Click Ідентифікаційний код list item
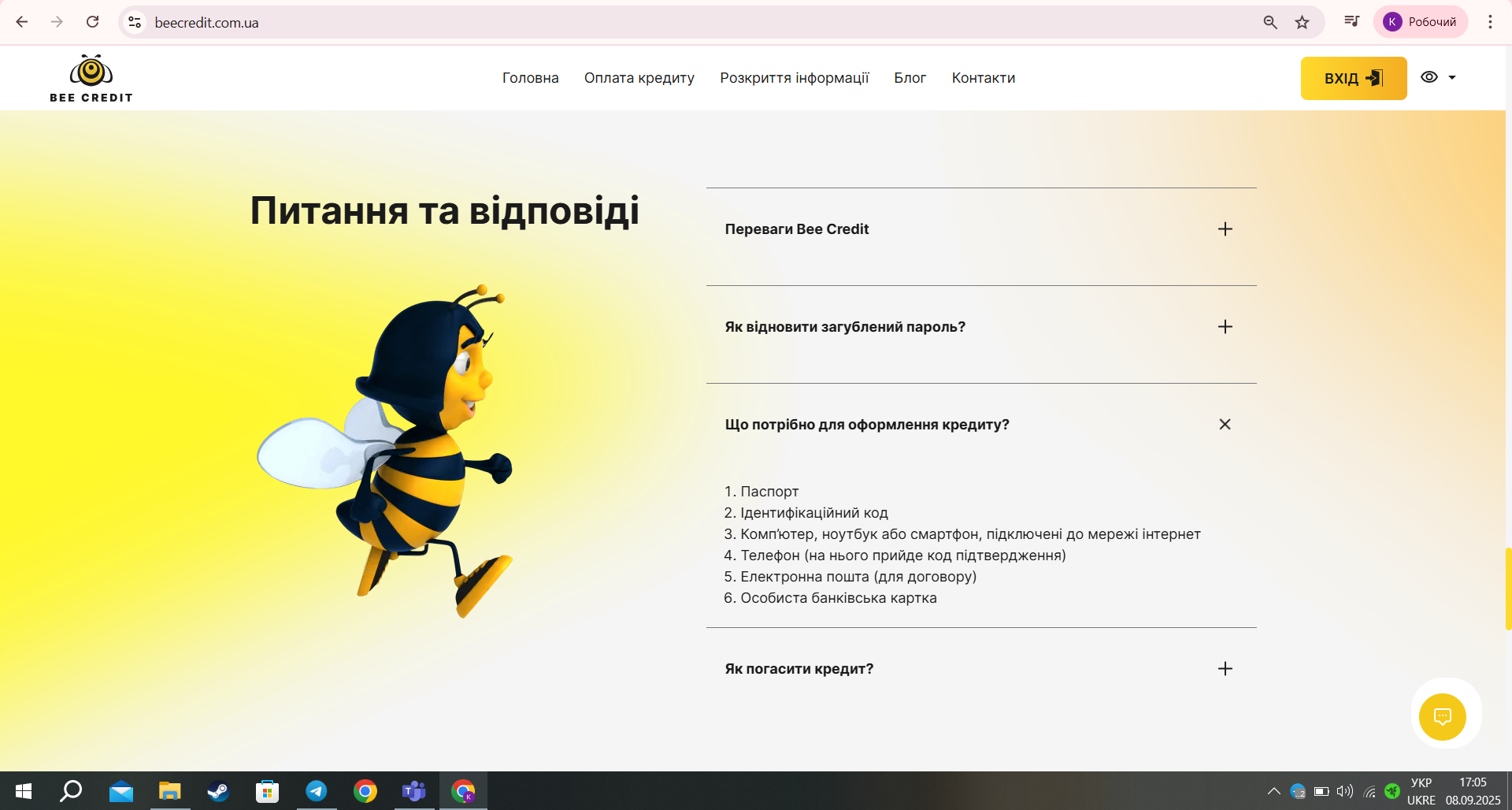Screen dimensions: 1512x810 click(x=814, y=513)
